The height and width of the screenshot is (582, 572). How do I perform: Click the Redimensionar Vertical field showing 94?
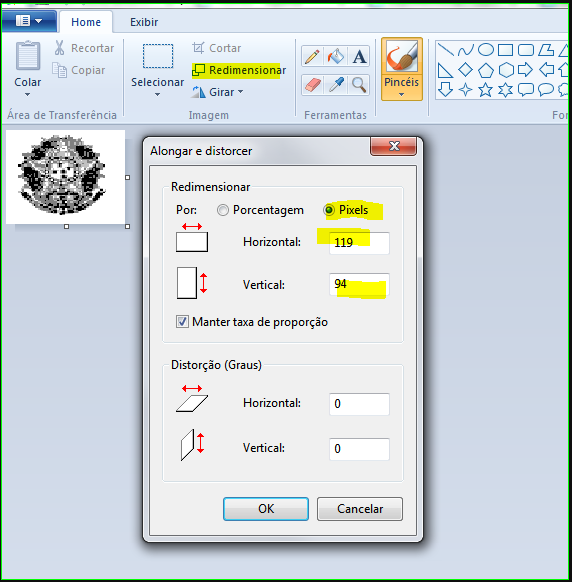pyautogui.click(x=359, y=284)
